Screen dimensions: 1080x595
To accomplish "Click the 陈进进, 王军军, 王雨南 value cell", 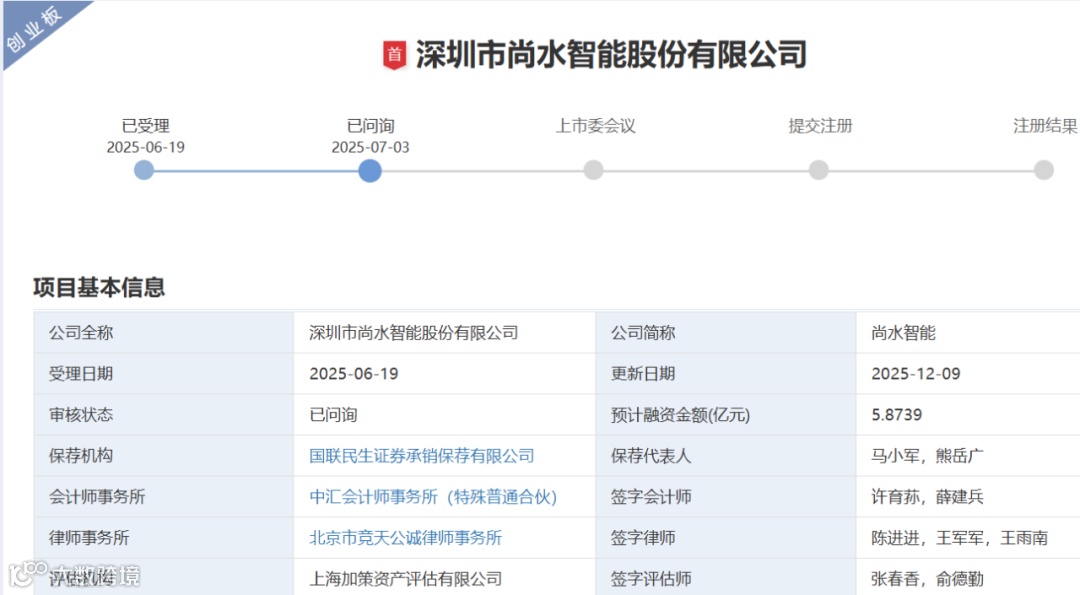I will pyautogui.click(x=968, y=538).
